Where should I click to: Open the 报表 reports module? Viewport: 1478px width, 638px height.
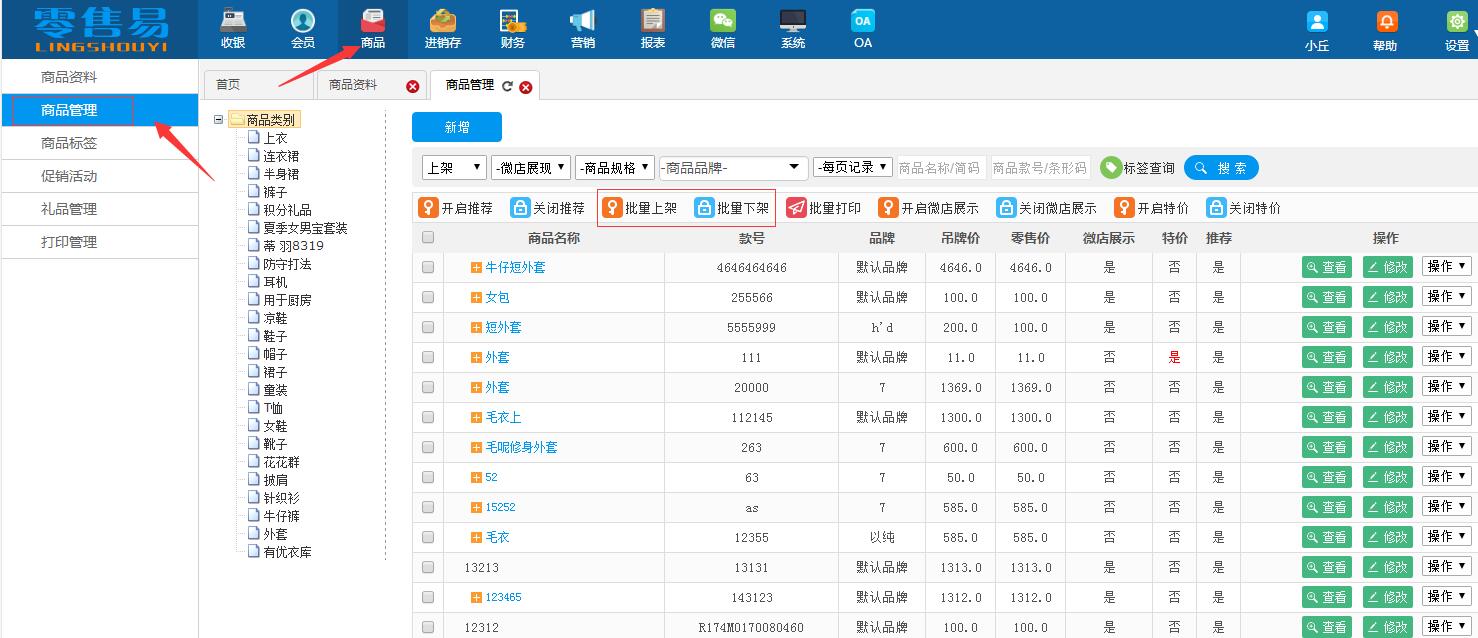(x=652, y=28)
